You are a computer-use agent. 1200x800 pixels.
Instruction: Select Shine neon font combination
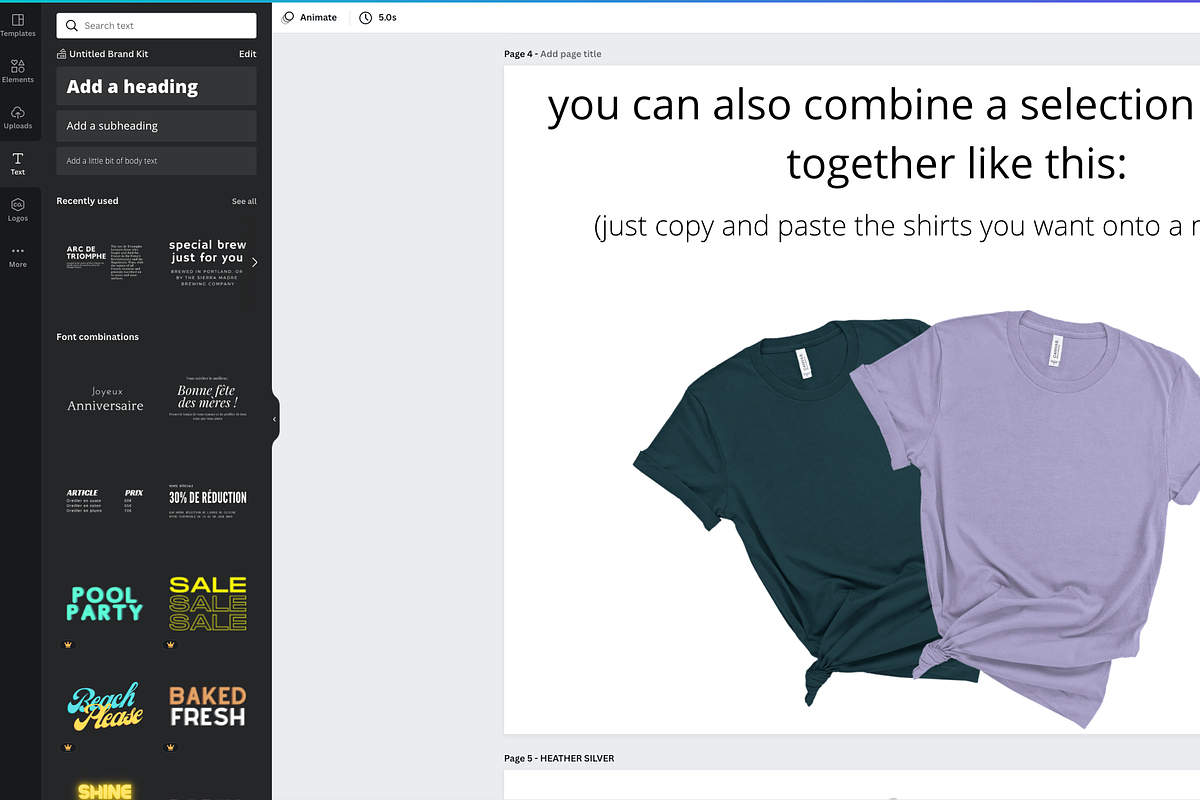click(x=105, y=790)
